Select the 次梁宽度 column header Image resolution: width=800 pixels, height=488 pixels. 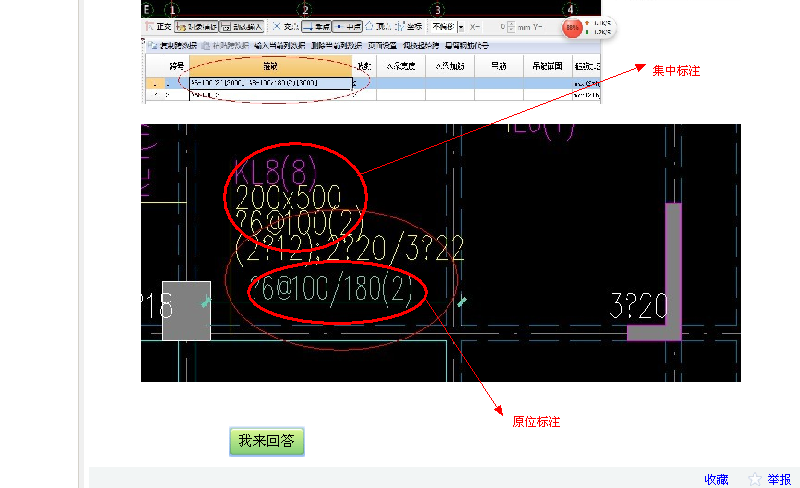(x=401, y=66)
